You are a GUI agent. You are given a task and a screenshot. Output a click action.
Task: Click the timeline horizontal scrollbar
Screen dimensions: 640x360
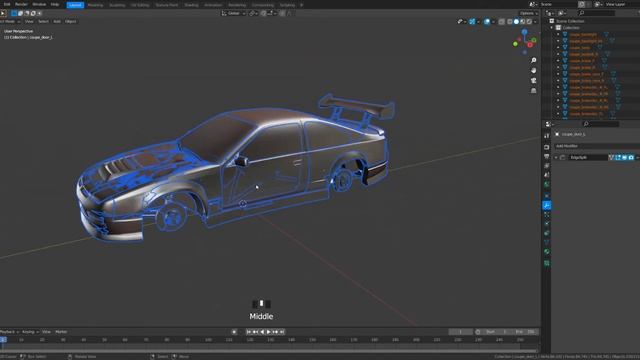[269, 351]
